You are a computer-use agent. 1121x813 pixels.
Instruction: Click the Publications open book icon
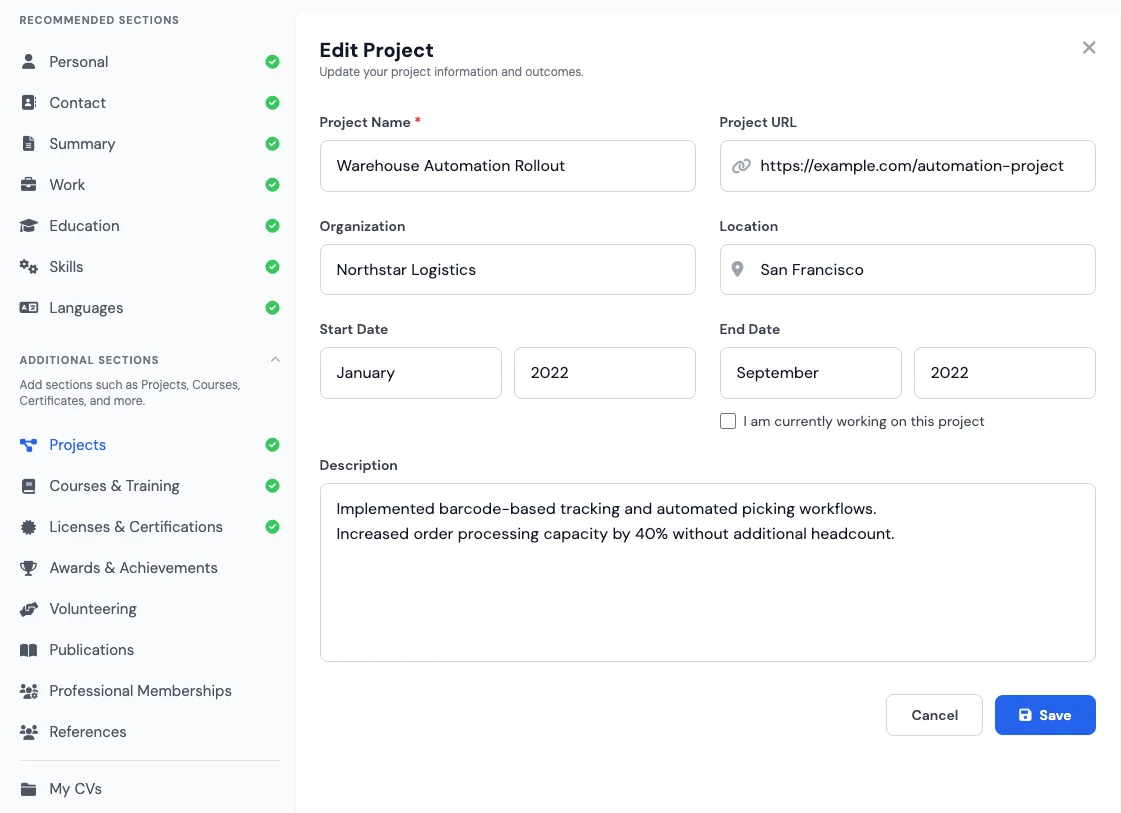coord(29,650)
